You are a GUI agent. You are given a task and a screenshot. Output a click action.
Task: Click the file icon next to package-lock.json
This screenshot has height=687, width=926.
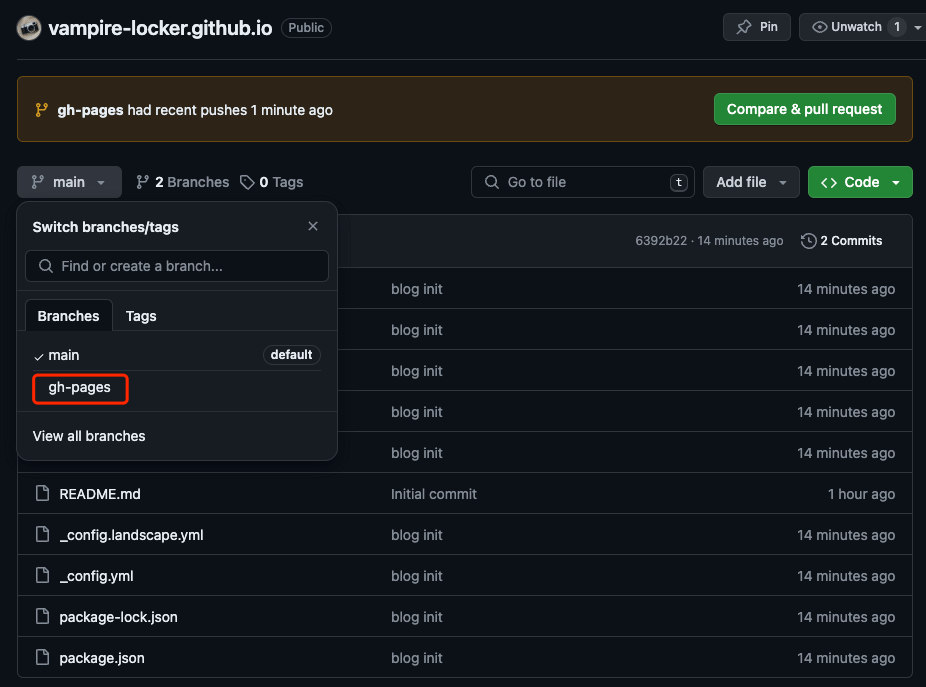click(43, 616)
